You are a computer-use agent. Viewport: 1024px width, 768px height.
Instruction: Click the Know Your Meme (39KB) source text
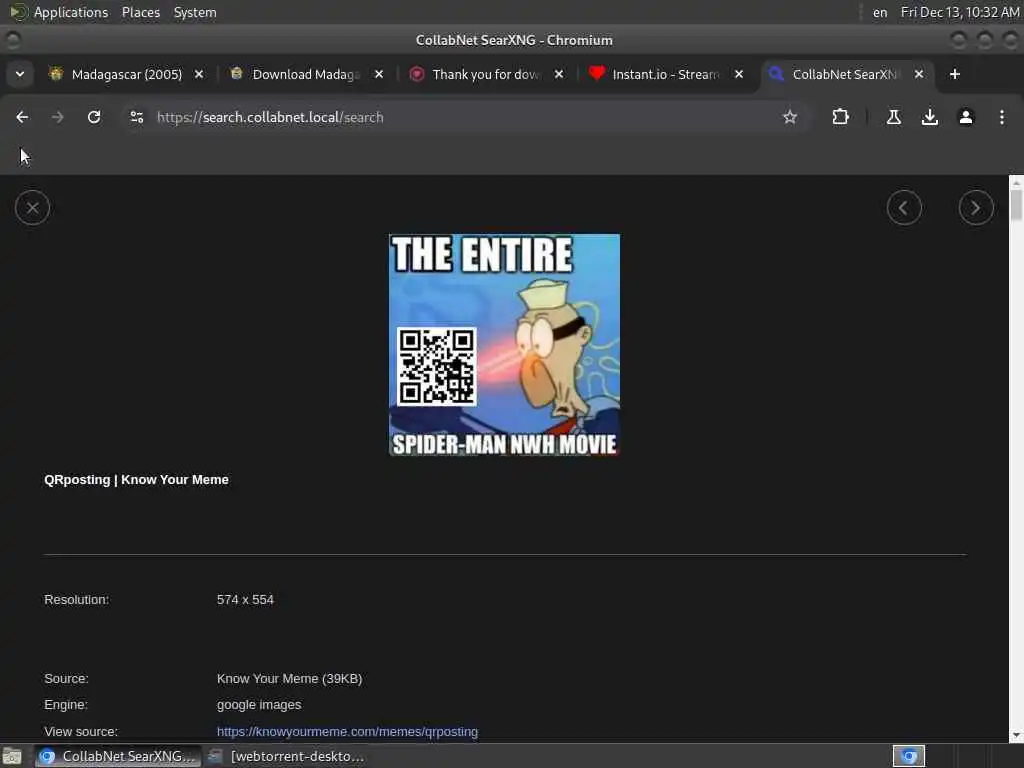tap(289, 679)
